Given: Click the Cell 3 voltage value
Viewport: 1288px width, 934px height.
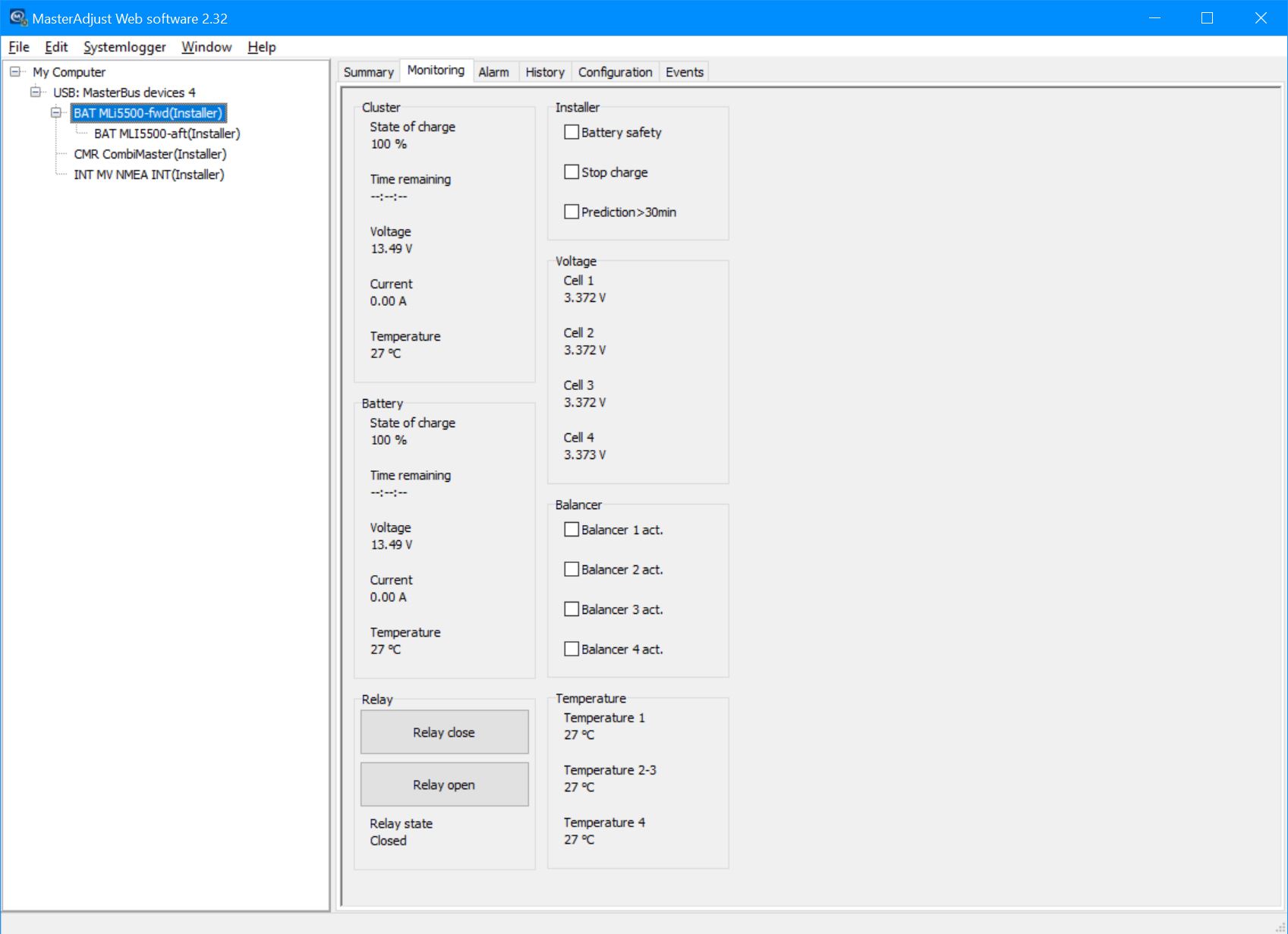Looking at the screenshot, I should coord(584,402).
